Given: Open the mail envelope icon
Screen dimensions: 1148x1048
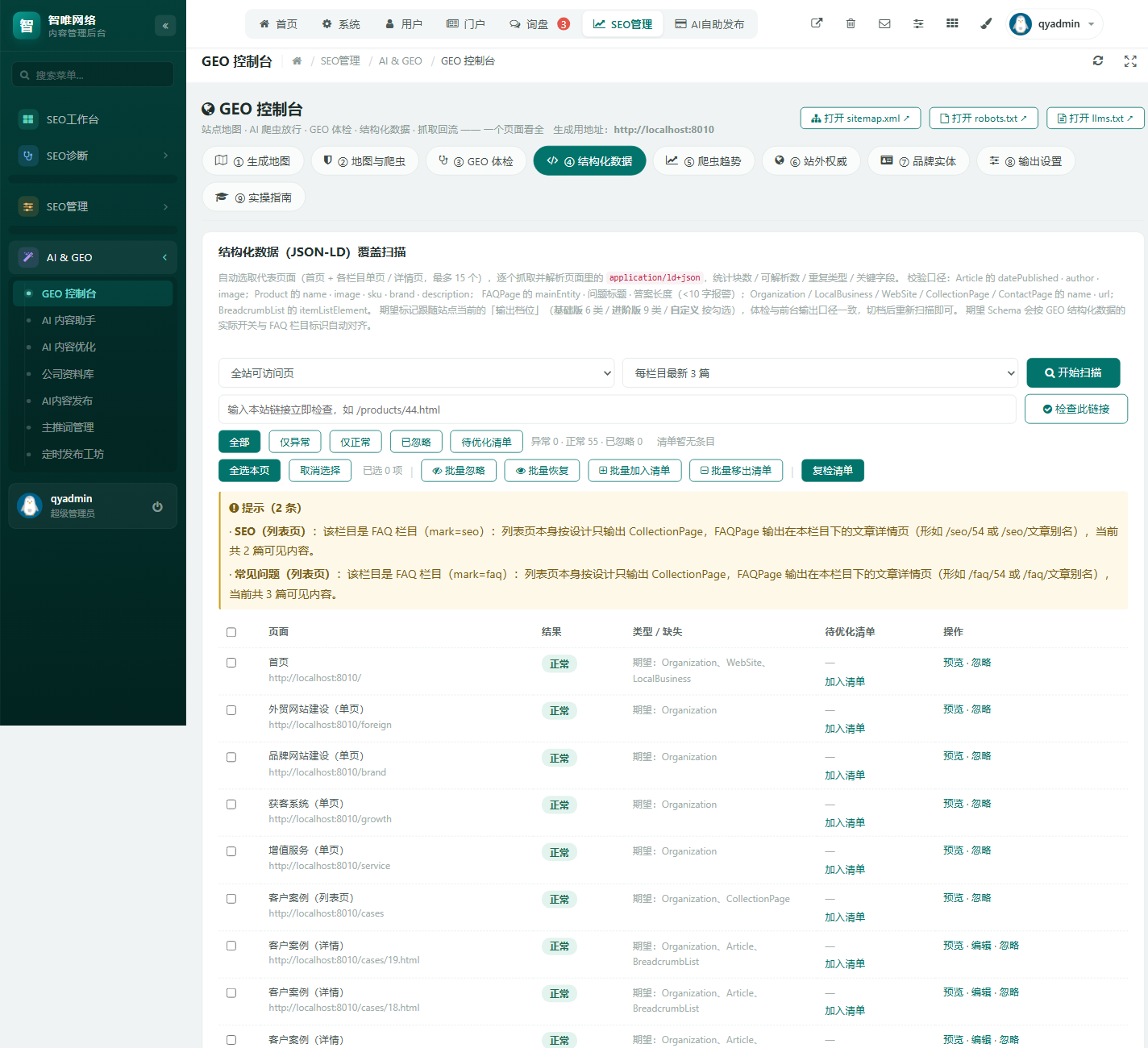Looking at the screenshot, I should 884,23.
